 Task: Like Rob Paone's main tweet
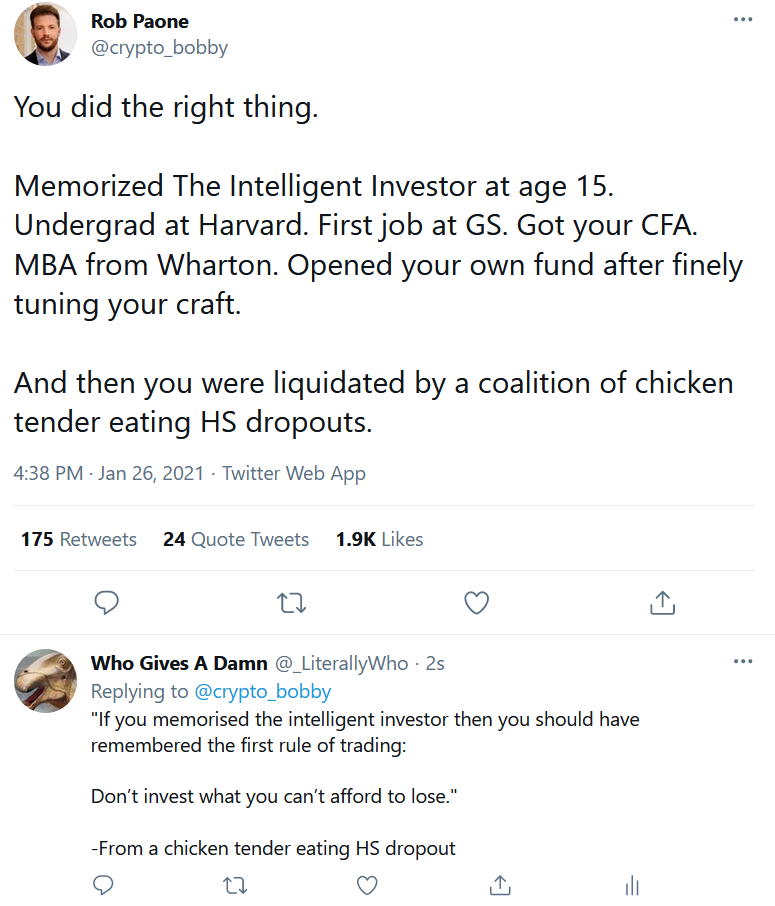tap(477, 602)
